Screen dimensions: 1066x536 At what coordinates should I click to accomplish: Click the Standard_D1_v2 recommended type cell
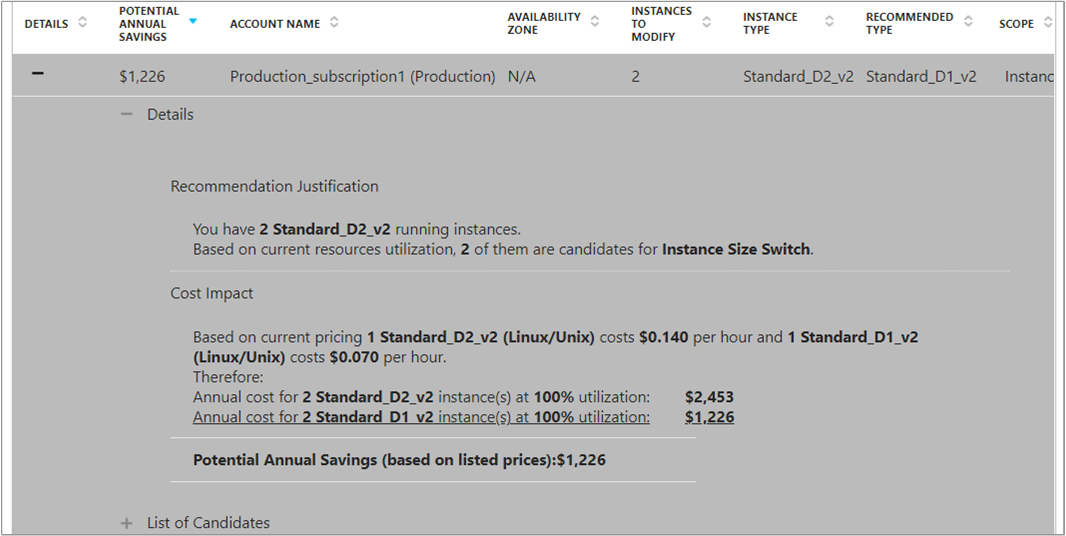pyautogui.click(x=921, y=77)
